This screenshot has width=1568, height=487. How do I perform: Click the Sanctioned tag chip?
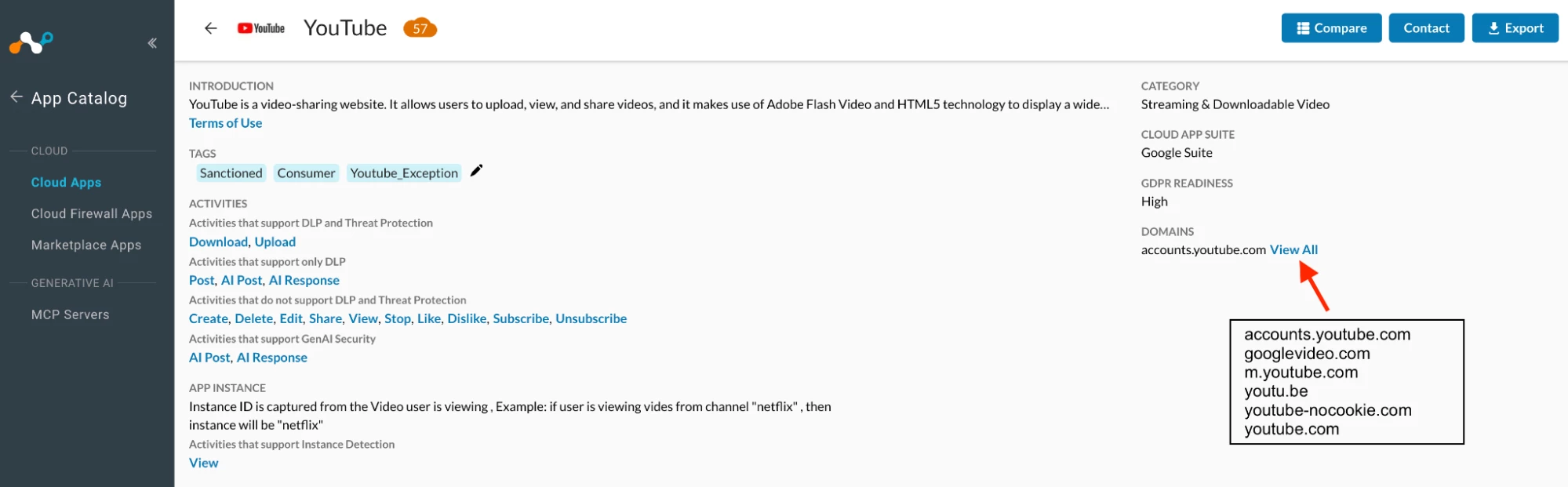tap(231, 173)
